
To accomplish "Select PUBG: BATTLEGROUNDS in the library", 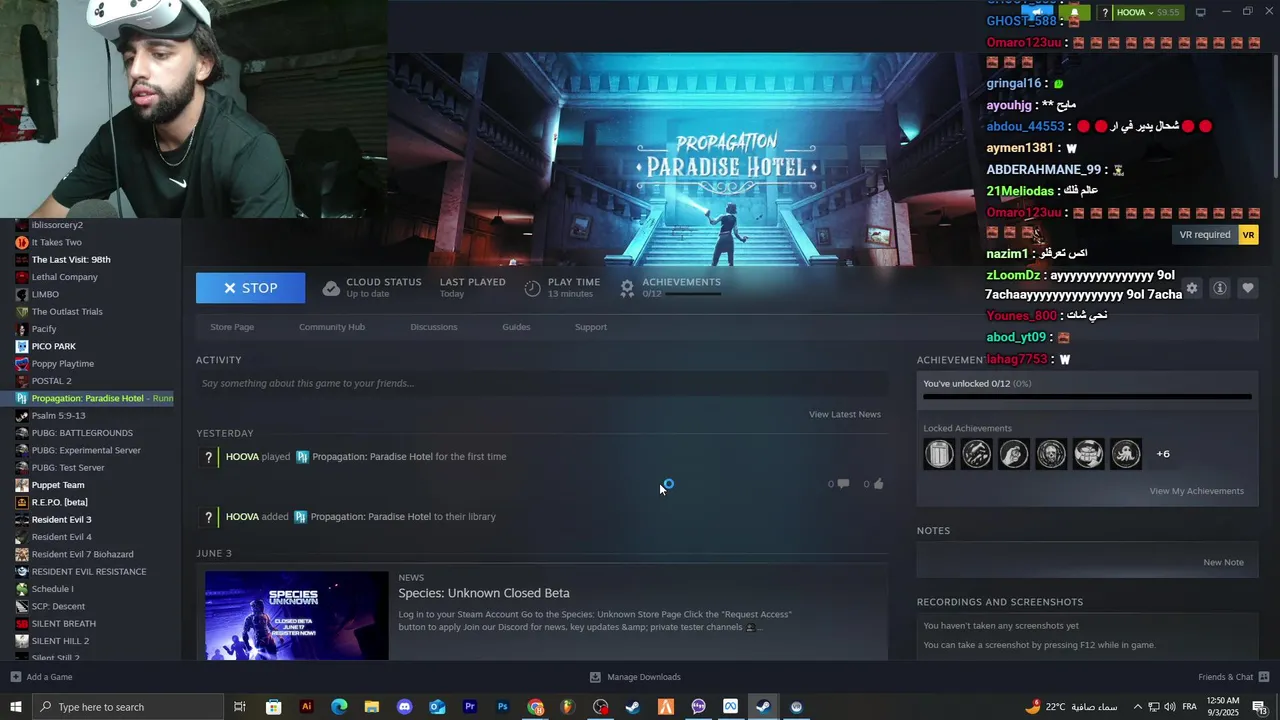I will pos(82,433).
